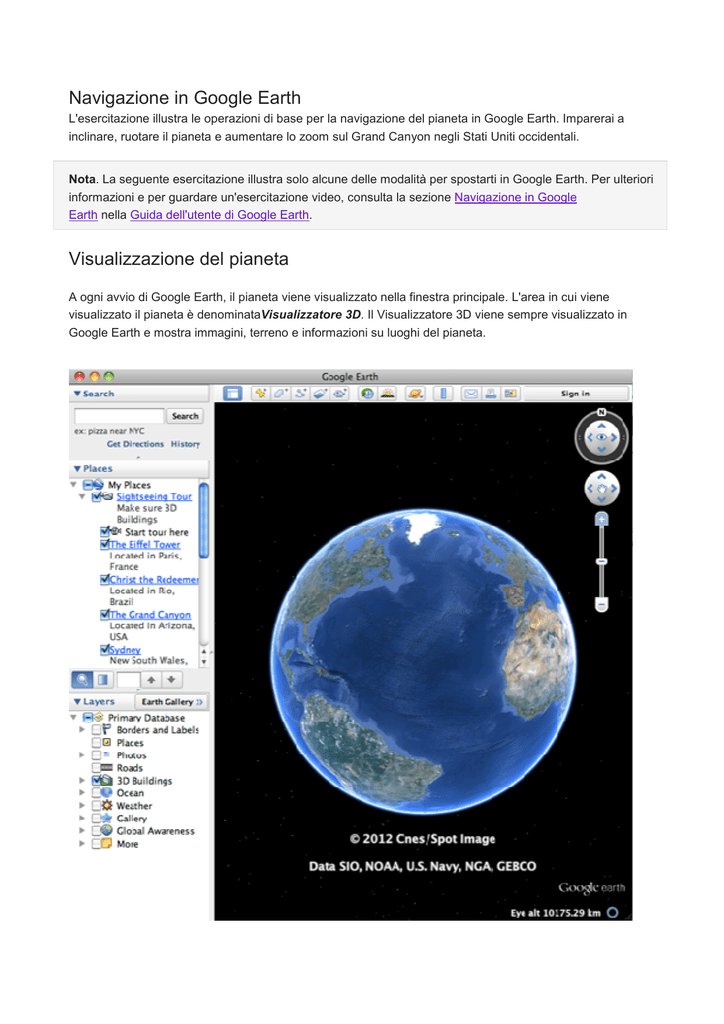724x1024 pixels.
Task: Select the Record a Tour tool
Action: (339, 393)
